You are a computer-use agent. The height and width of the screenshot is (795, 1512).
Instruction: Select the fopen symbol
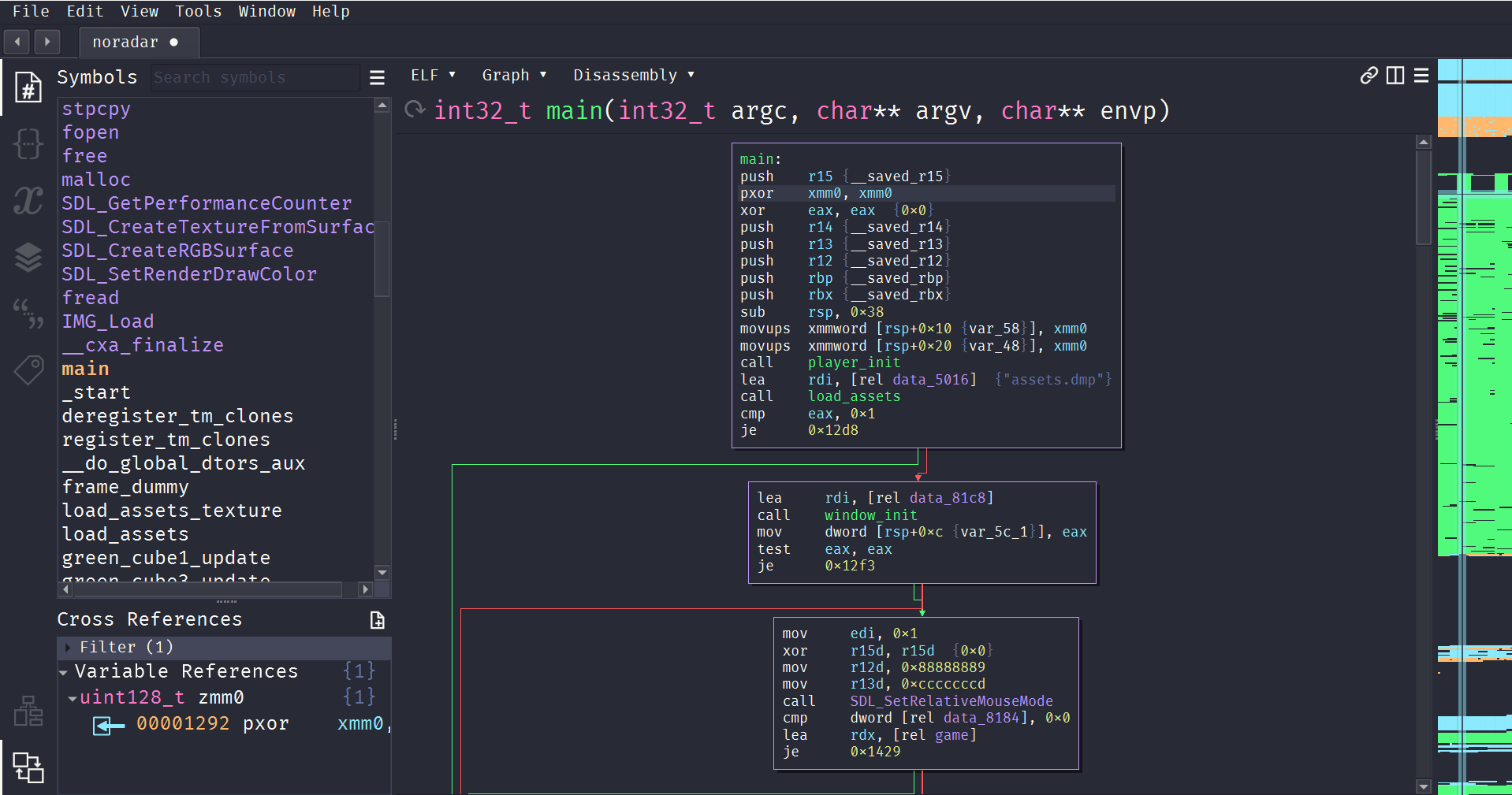pos(91,132)
